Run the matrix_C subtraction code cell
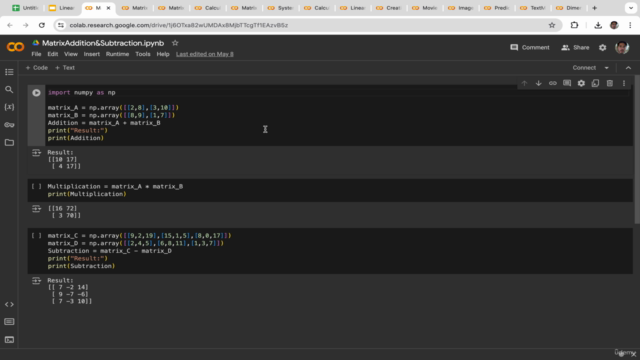Image resolution: width=640 pixels, height=360 pixels. pos(36,236)
